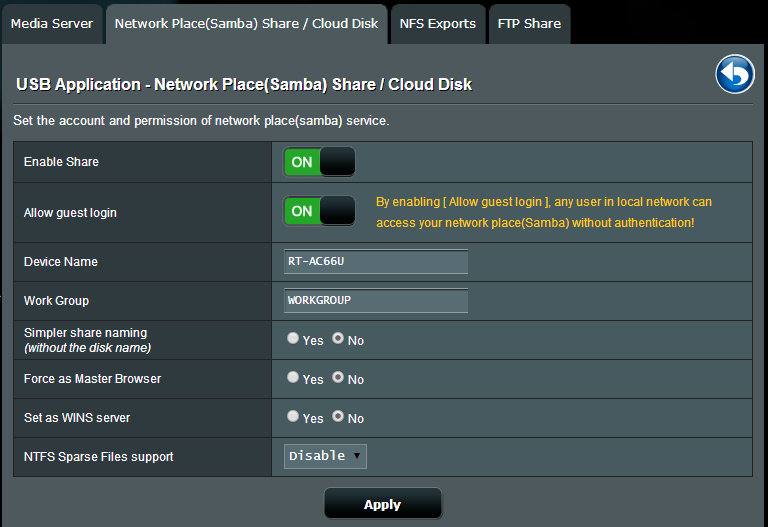Select Yes for Simpler share naming
Viewport: 768px width, 527px height.
(x=293, y=339)
